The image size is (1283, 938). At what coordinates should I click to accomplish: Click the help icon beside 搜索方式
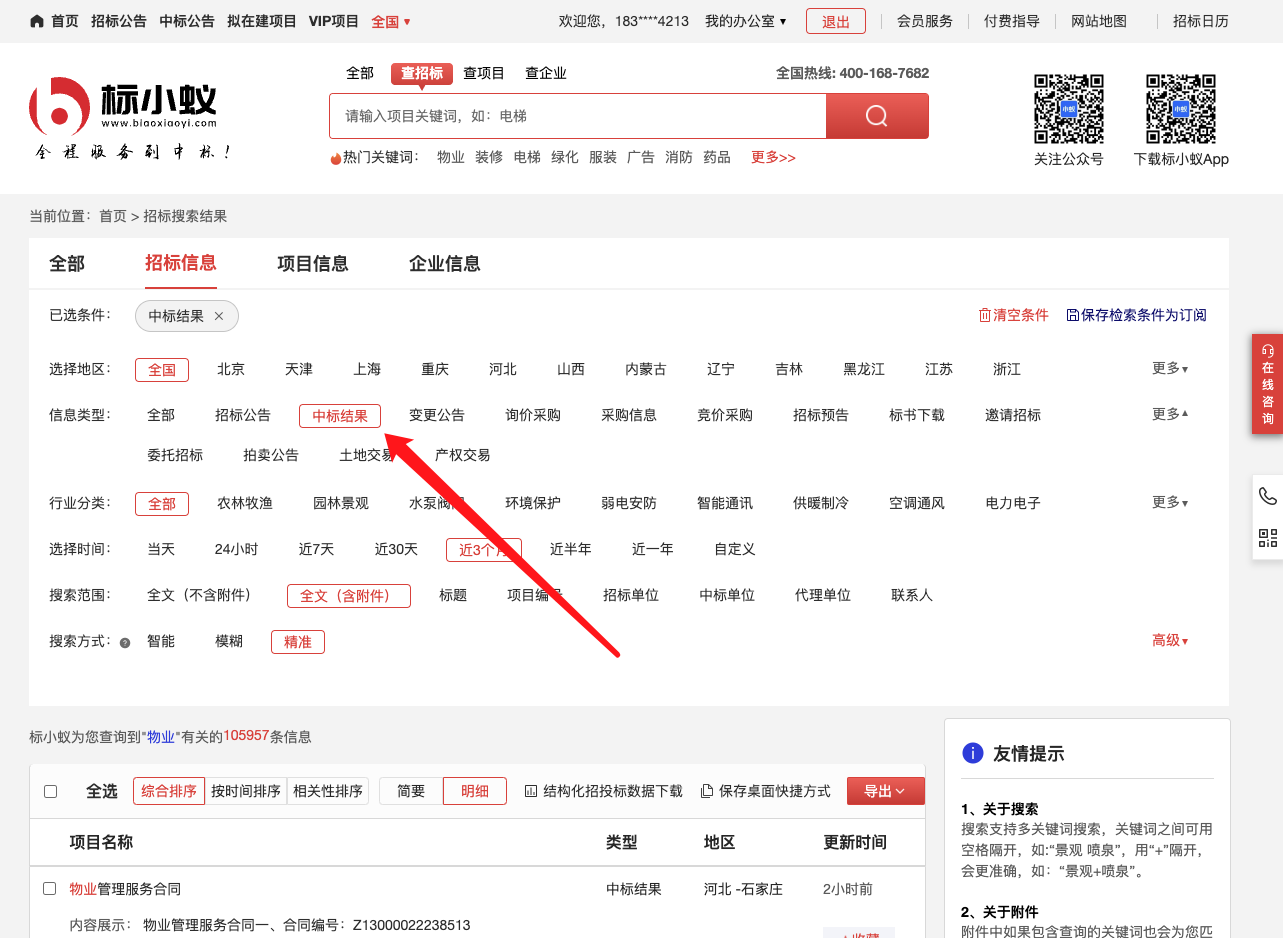pyautogui.click(x=125, y=643)
